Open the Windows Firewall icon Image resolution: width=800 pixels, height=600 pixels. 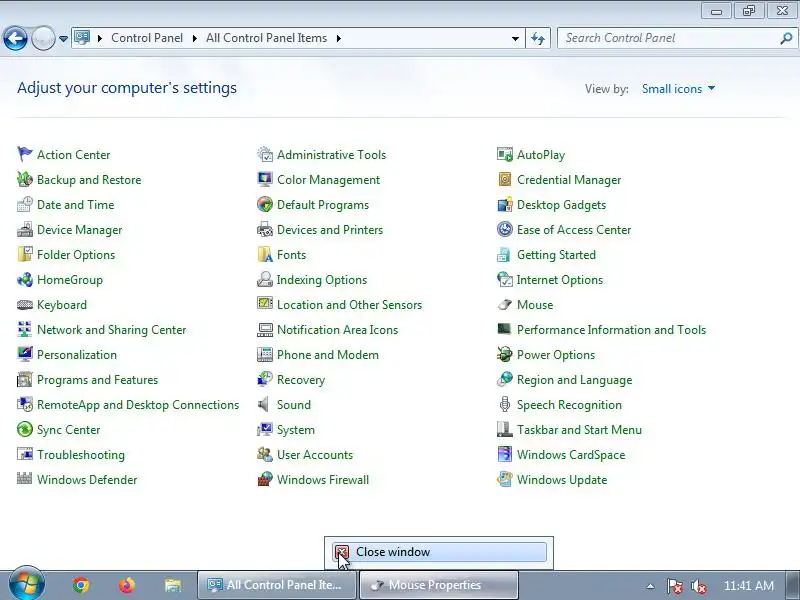pyautogui.click(x=265, y=479)
